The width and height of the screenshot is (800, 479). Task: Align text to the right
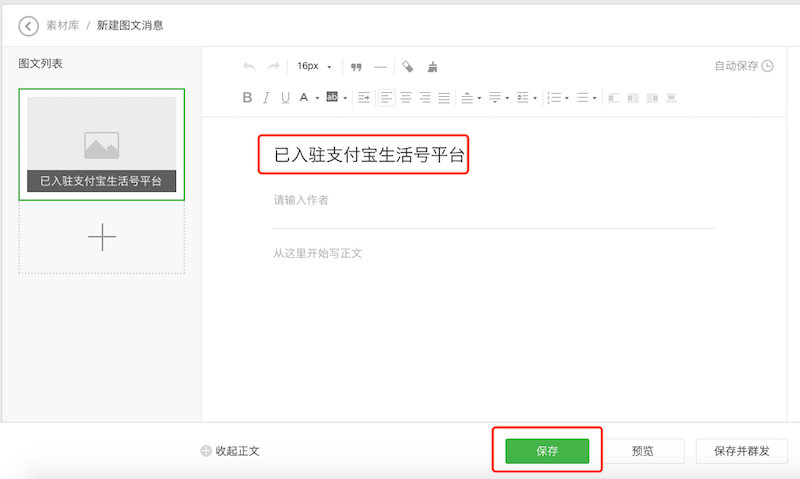[x=425, y=97]
